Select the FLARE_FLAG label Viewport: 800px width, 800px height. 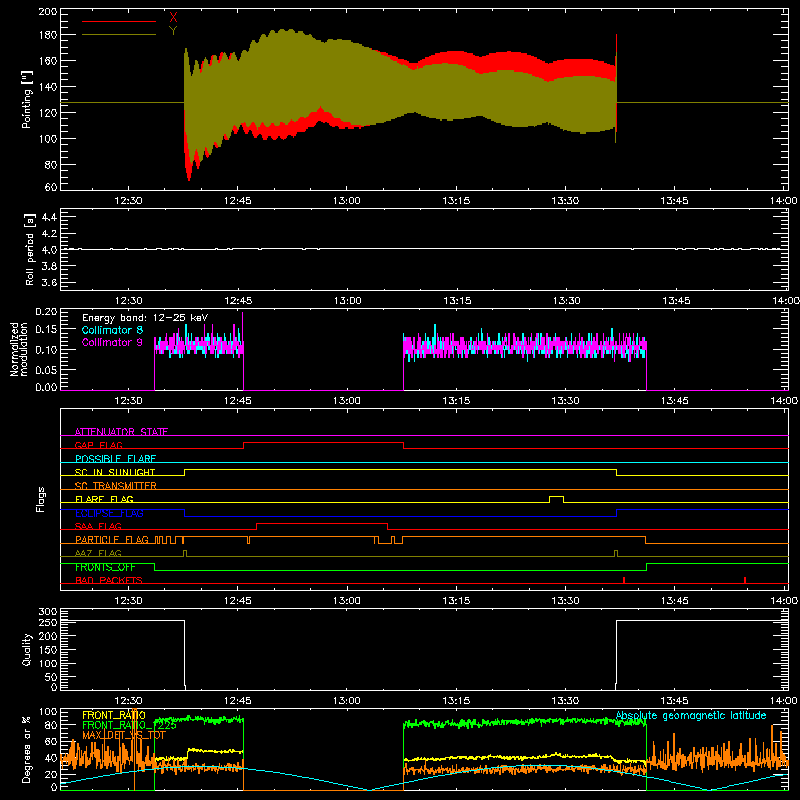coord(104,499)
